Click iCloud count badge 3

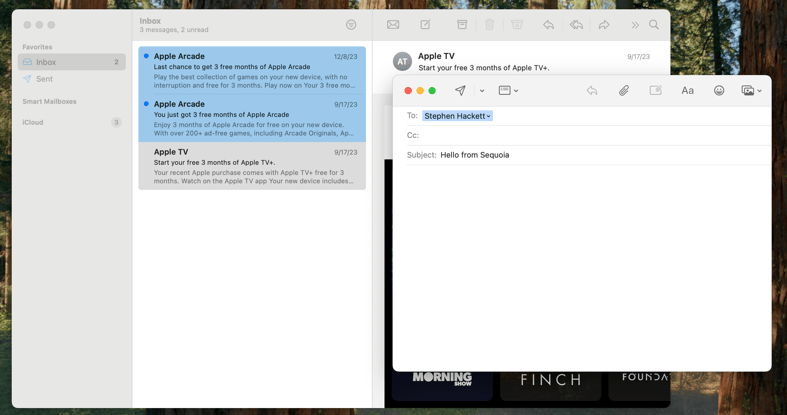(116, 122)
